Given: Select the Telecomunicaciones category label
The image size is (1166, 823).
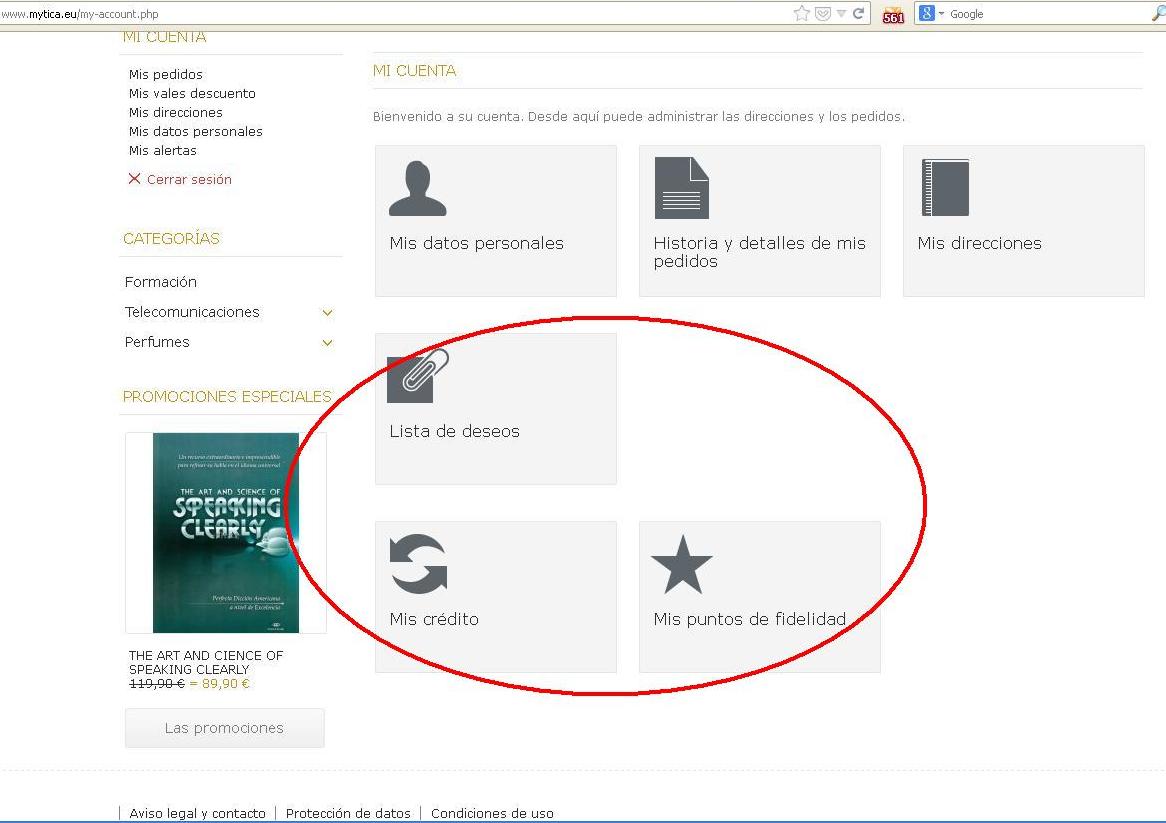Looking at the screenshot, I should coord(192,312).
